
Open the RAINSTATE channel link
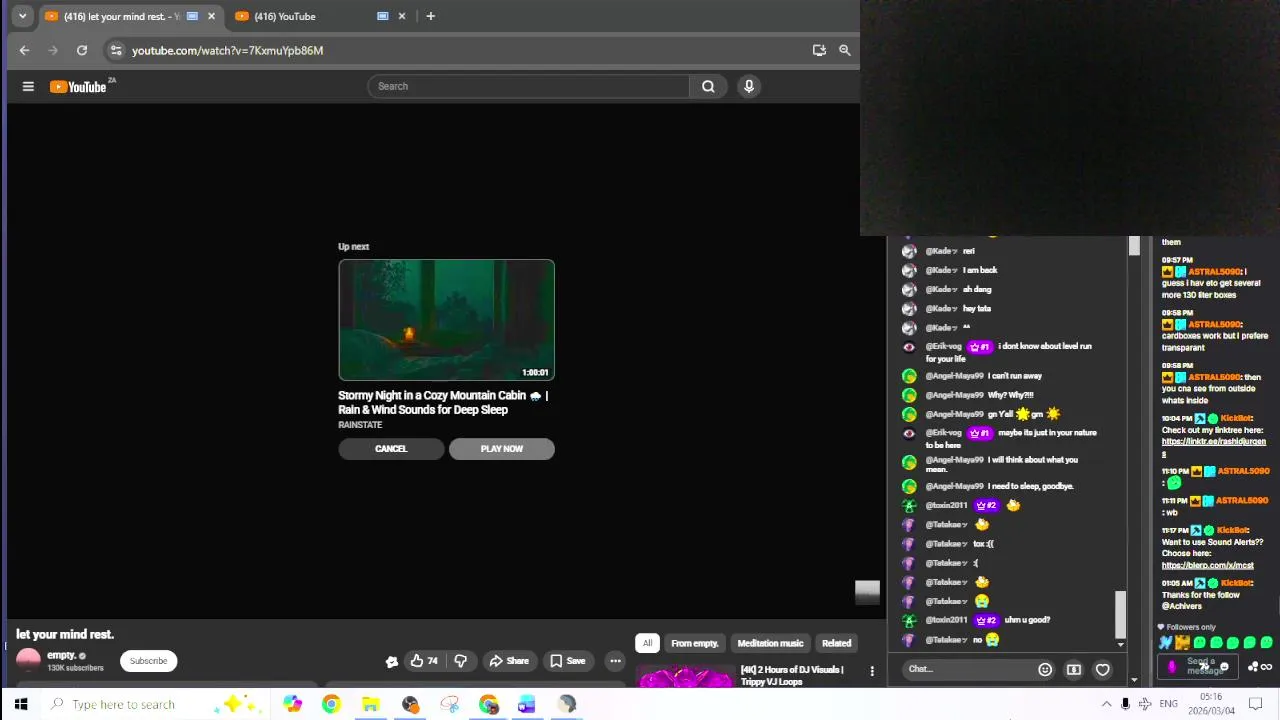click(360, 425)
